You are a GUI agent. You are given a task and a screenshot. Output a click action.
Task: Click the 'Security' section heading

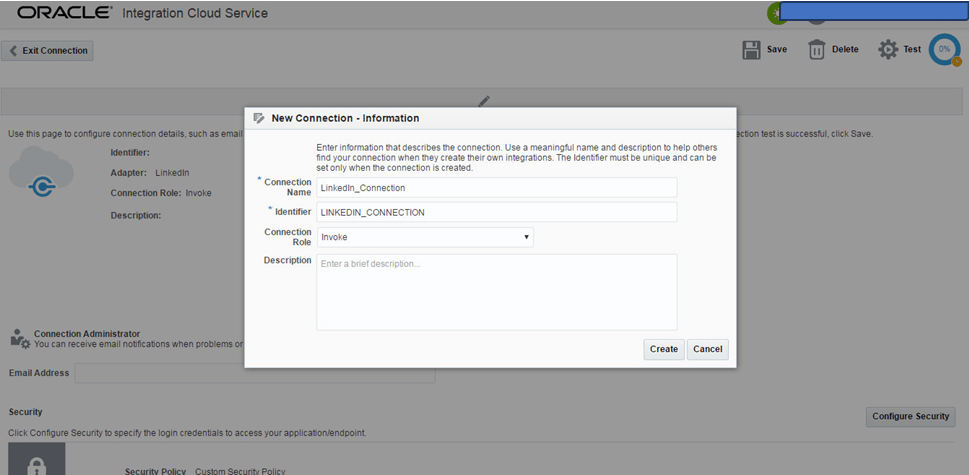click(25, 411)
